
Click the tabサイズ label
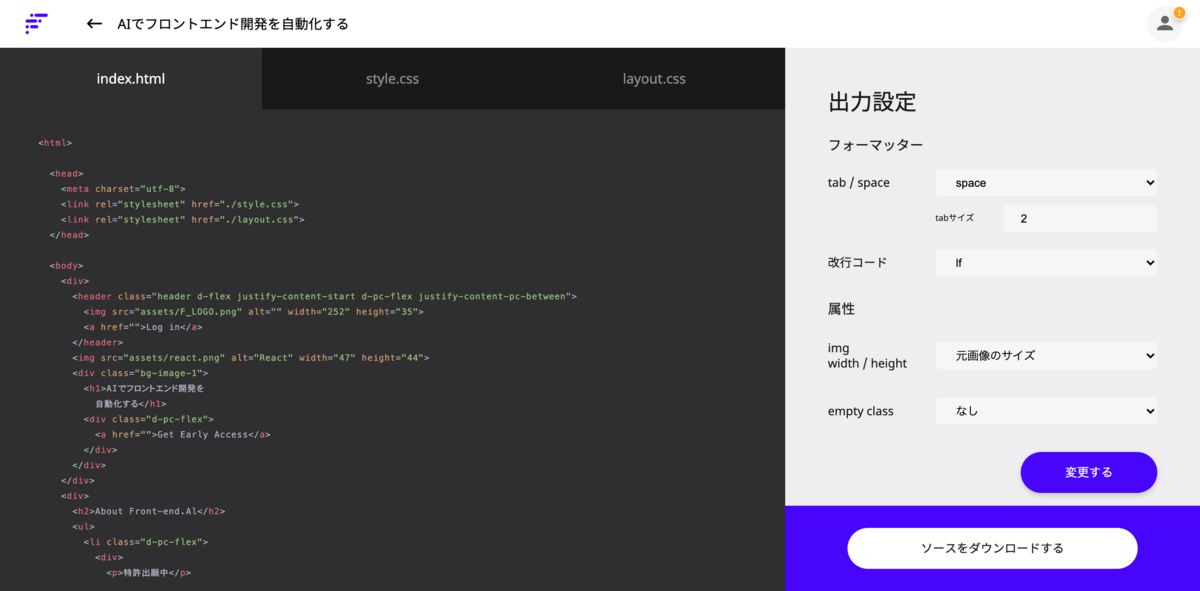(x=954, y=217)
